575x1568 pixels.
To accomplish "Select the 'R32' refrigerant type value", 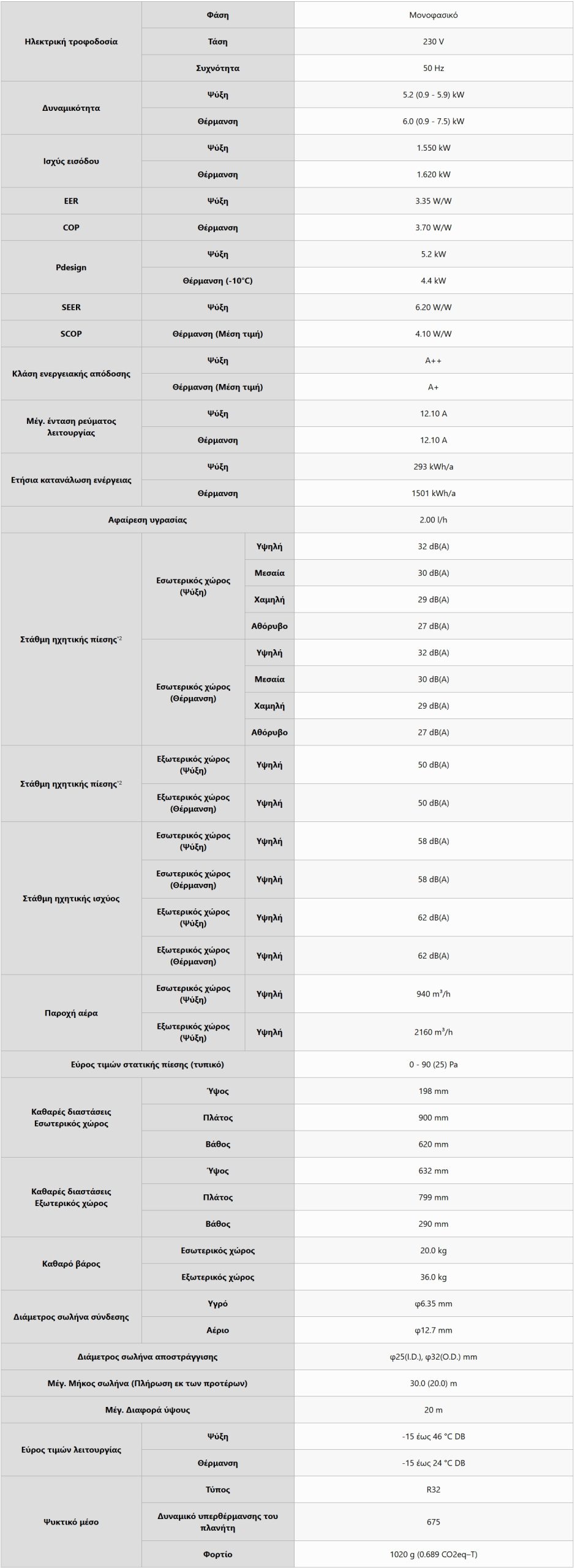I will (x=433, y=1490).
